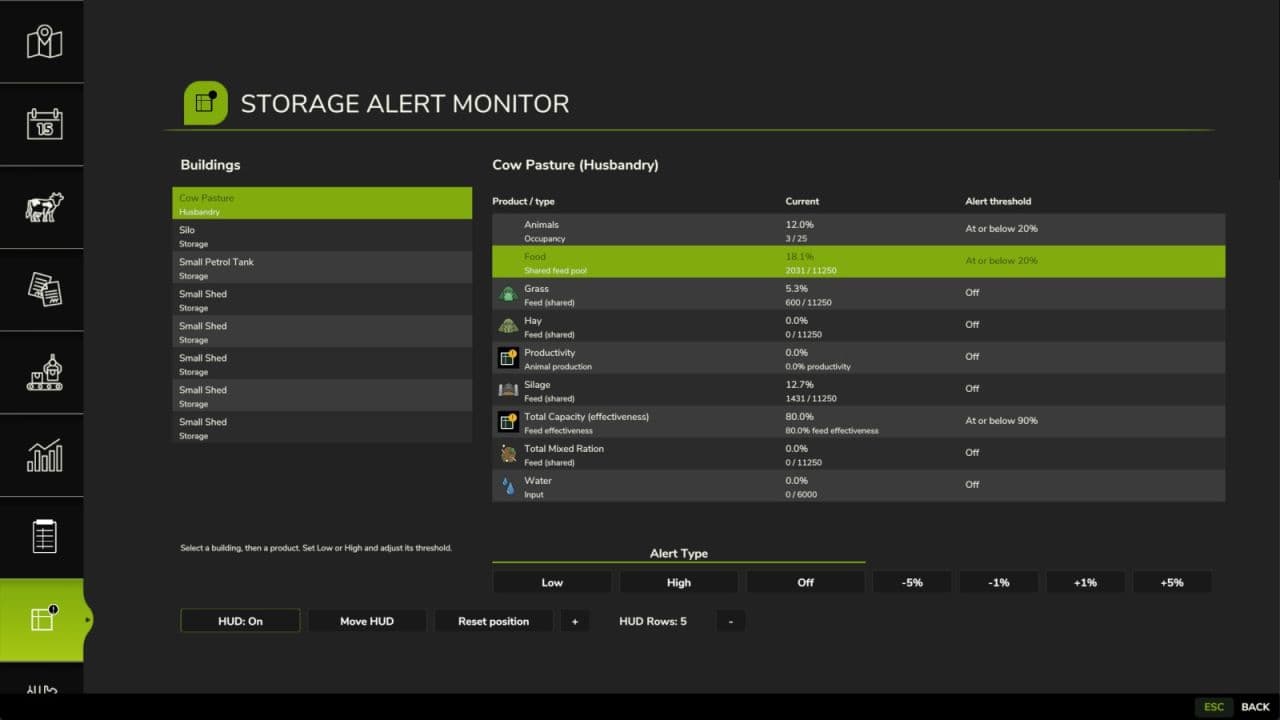Open the statistics bar chart icon
1280x720 pixels.
click(x=44, y=455)
